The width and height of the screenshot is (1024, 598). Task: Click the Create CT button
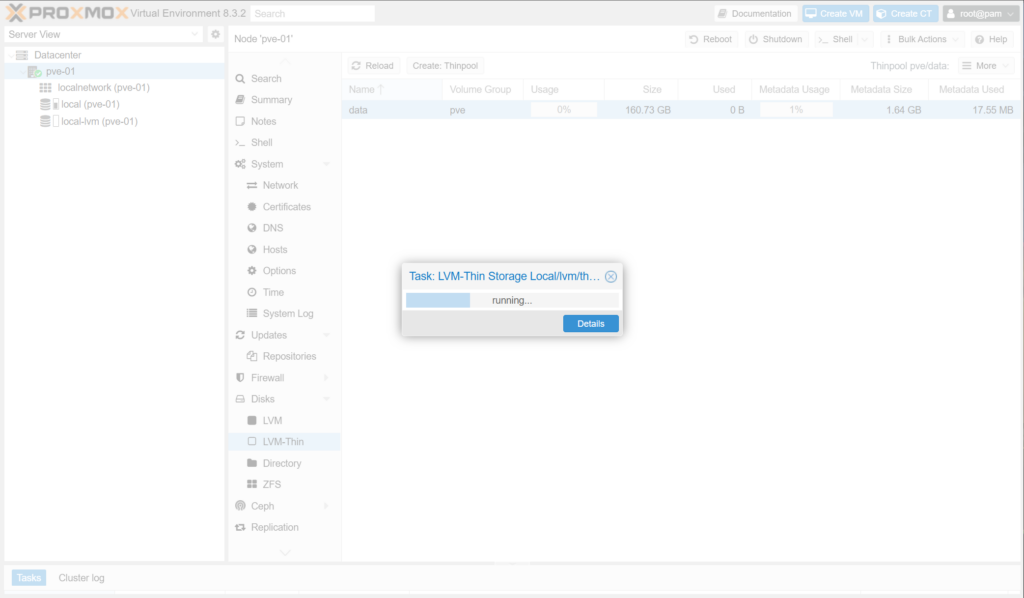pos(904,14)
